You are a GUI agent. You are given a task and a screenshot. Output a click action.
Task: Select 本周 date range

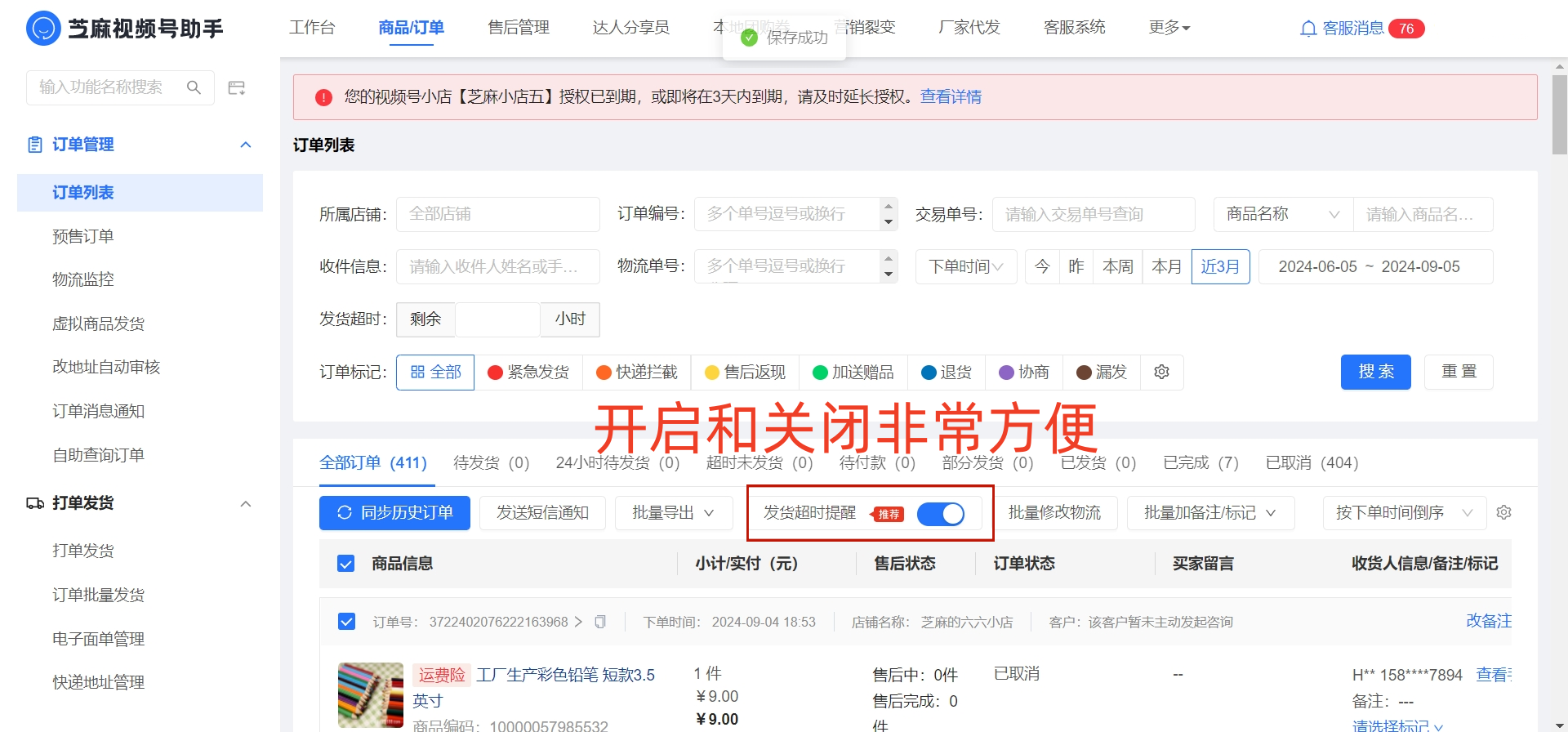[1118, 267]
